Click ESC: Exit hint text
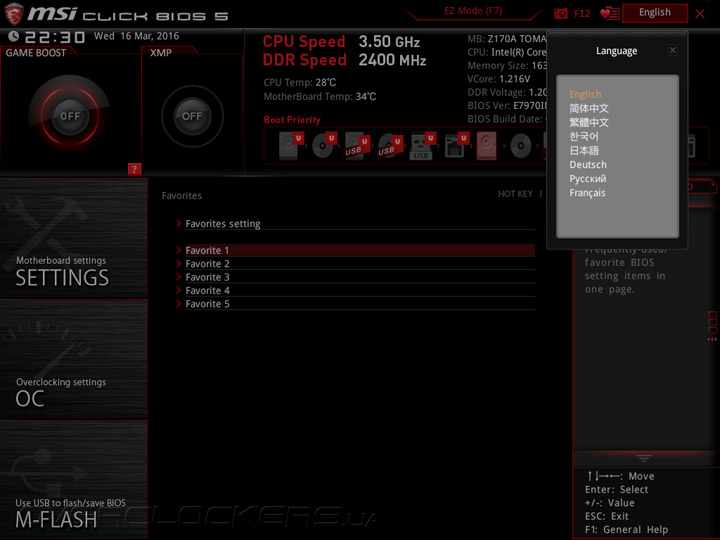The height and width of the screenshot is (540, 720). click(607, 516)
